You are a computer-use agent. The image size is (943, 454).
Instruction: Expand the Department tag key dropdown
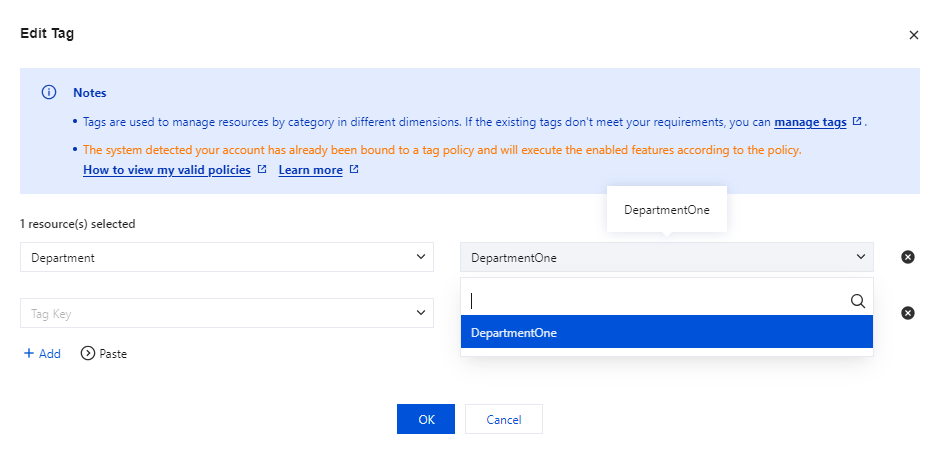[x=227, y=257]
